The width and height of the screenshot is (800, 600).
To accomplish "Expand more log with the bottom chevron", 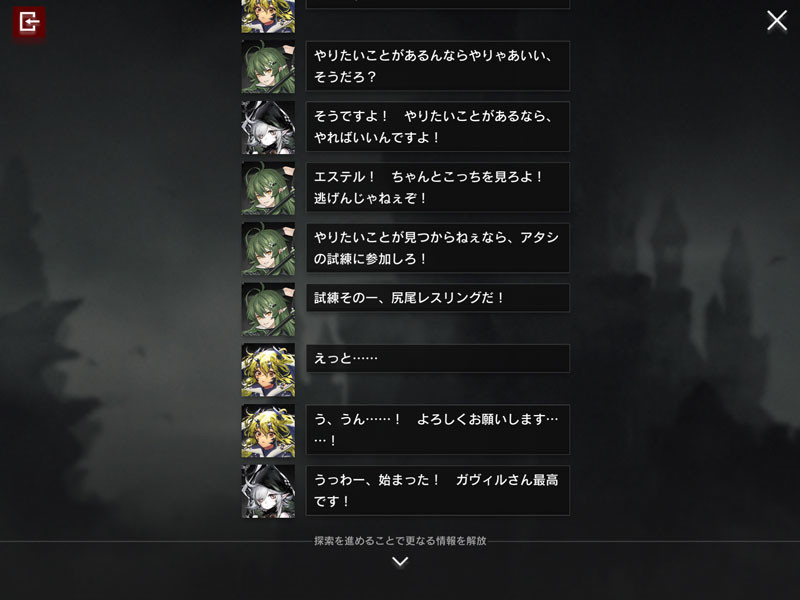I will (x=400, y=562).
